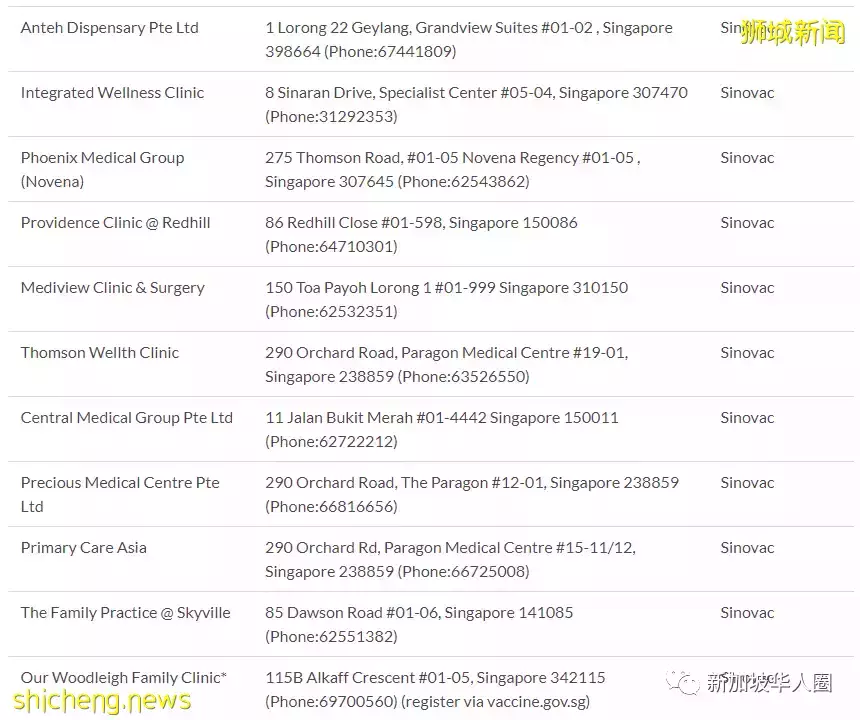Select the address "86 Redhill Close #01-598"
The height and width of the screenshot is (720, 860).
pos(355,223)
